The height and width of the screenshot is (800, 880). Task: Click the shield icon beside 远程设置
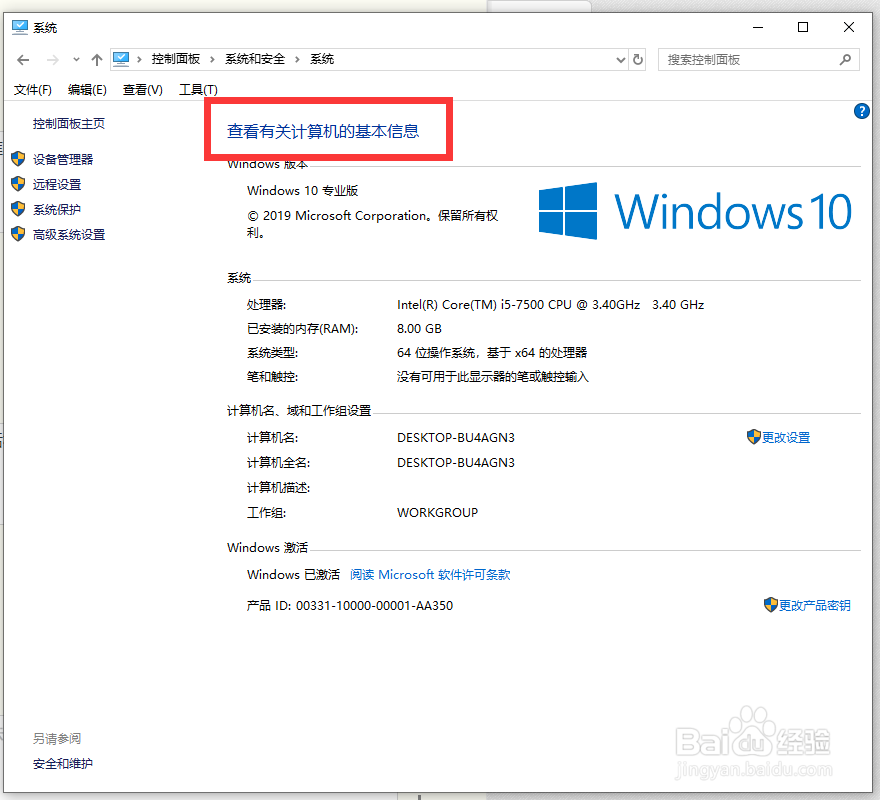19,184
